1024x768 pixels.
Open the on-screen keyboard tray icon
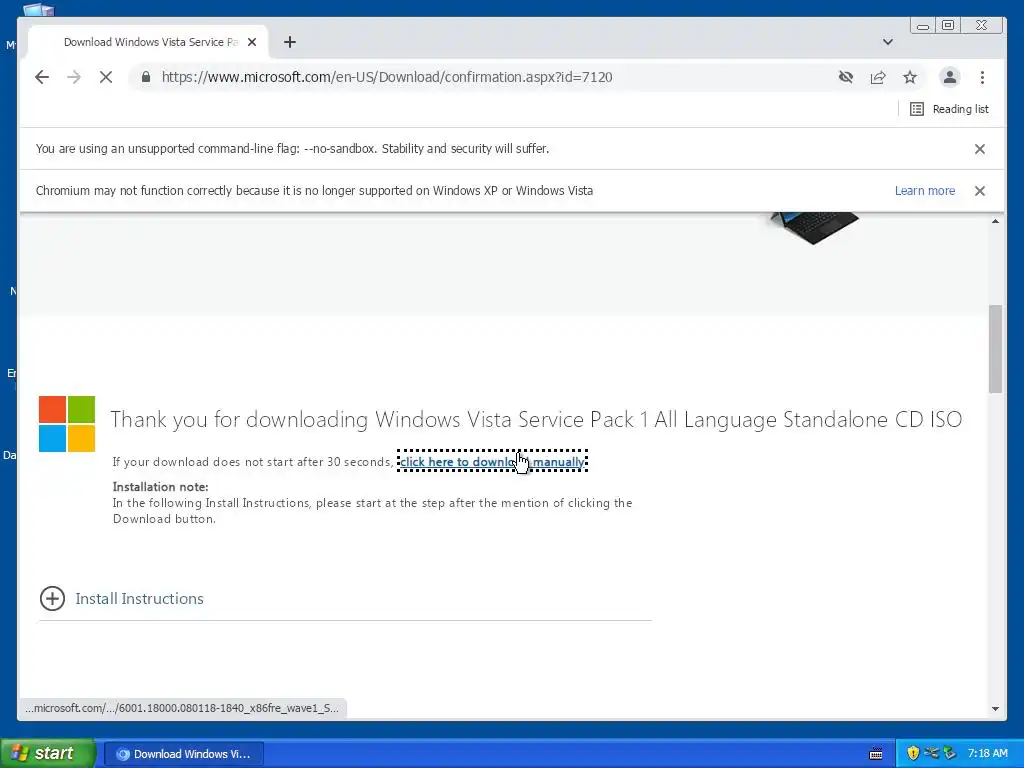[876, 754]
